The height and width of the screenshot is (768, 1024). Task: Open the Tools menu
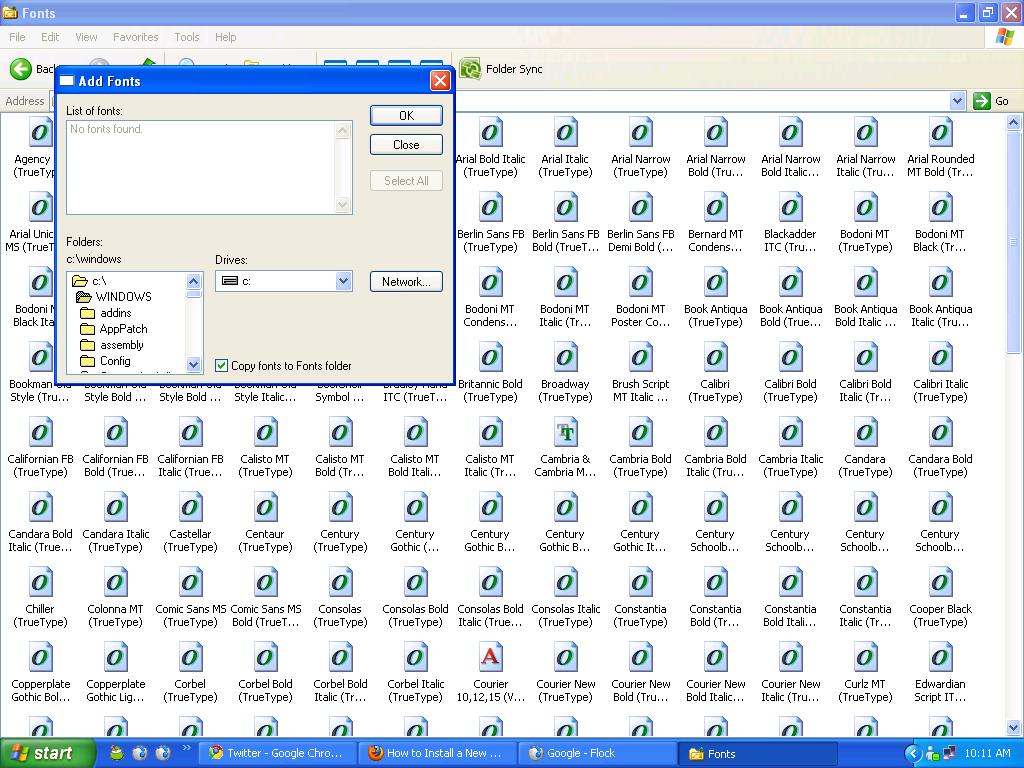(x=187, y=37)
